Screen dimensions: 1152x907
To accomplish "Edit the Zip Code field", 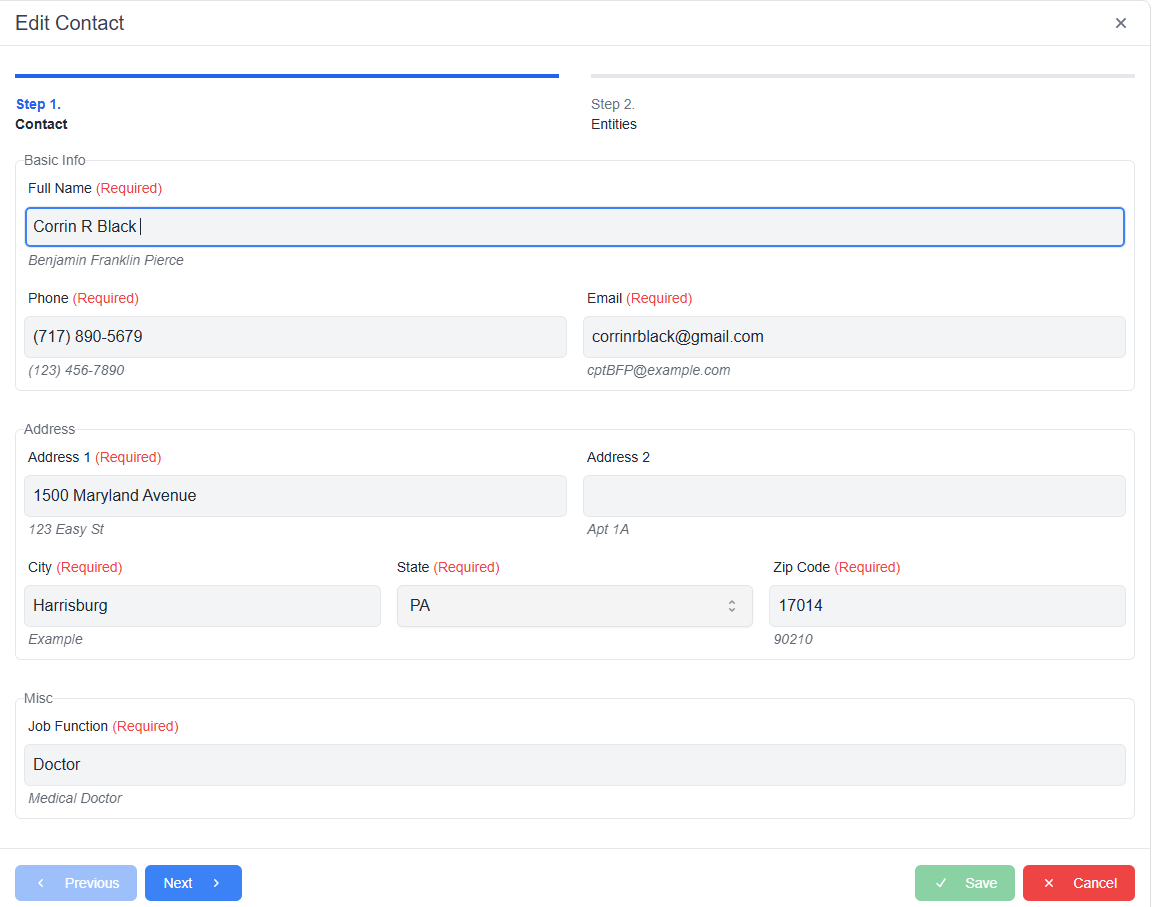I will (947, 606).
